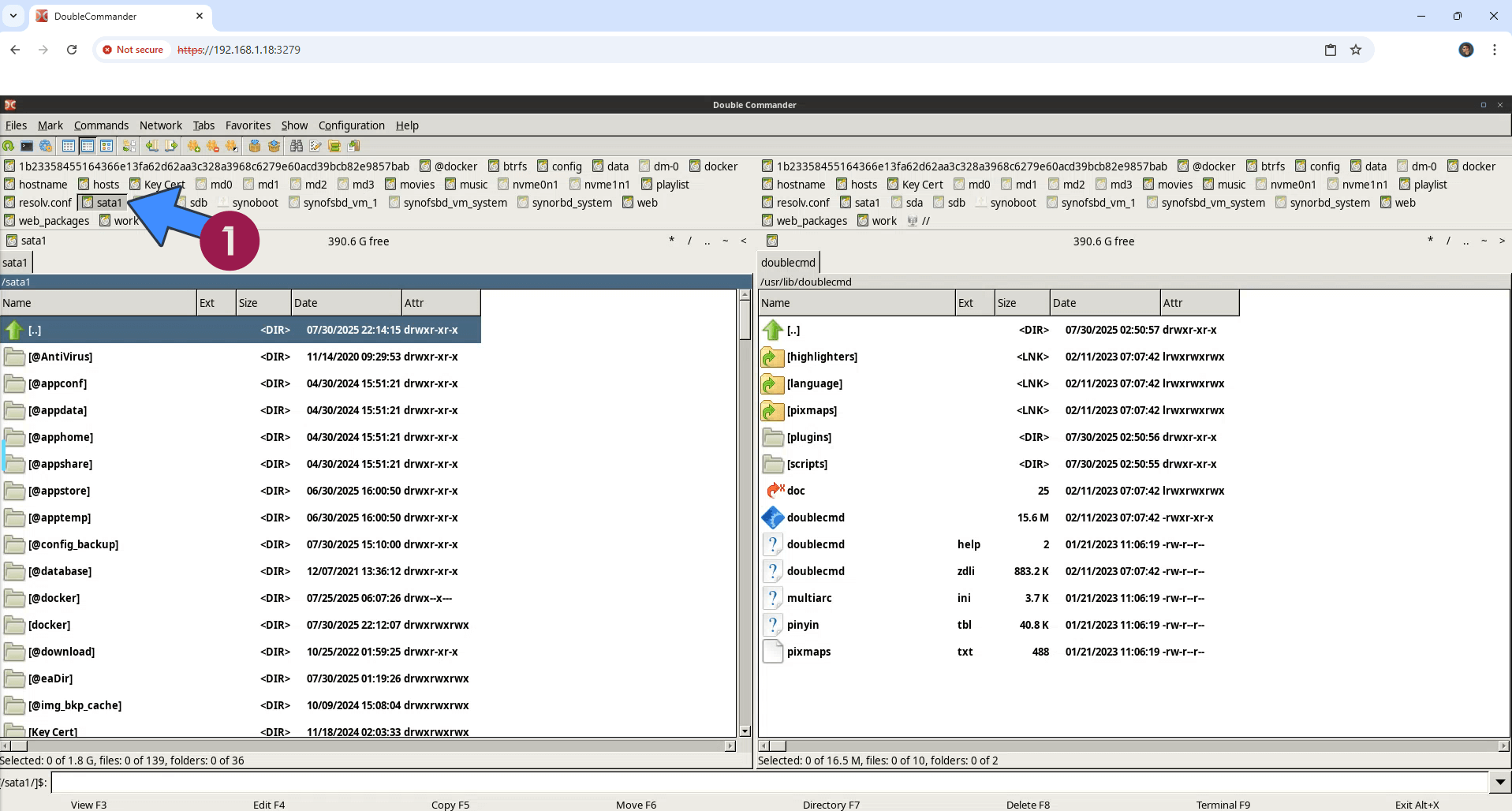Click the Directory F7 button
The width and height of the screenshot is (1512, 811).
831,805
